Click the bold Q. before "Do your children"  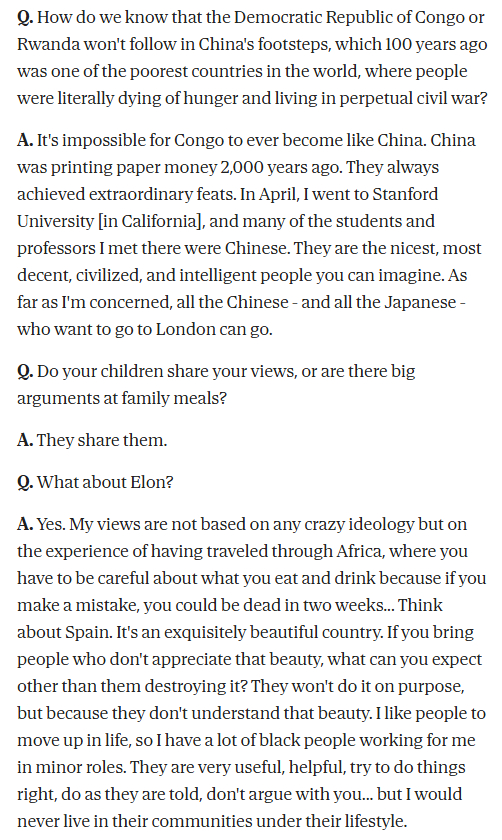pyautogui.click(x=25, y=372)
